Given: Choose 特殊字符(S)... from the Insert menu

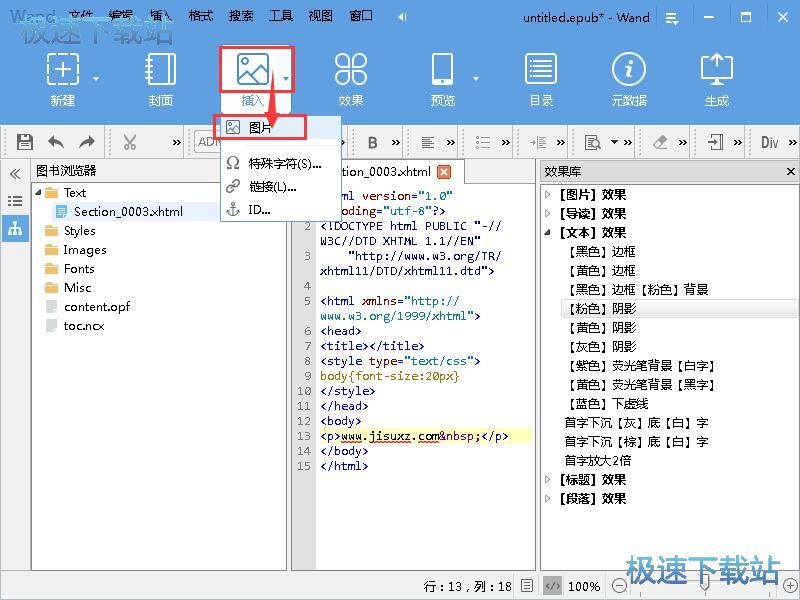Looking at the screenshot, I should 284,163.
